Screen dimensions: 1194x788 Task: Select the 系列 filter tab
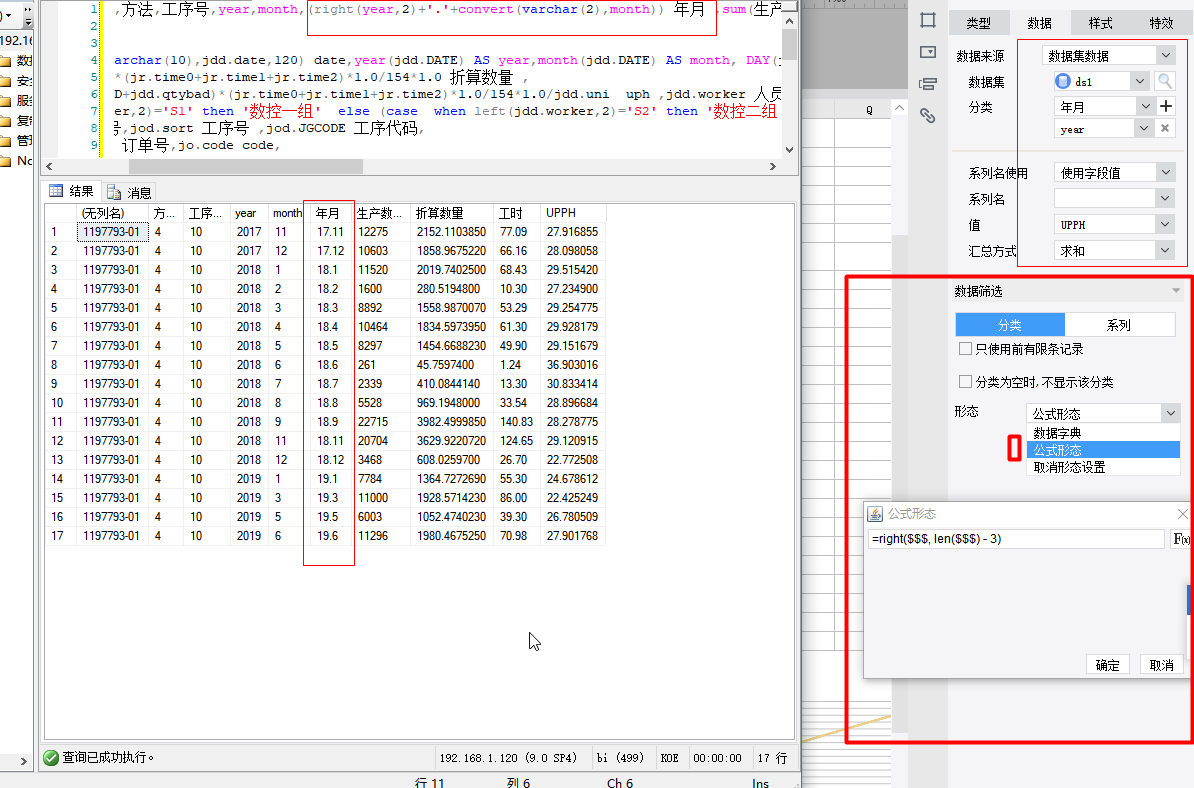pos(1119,325)
